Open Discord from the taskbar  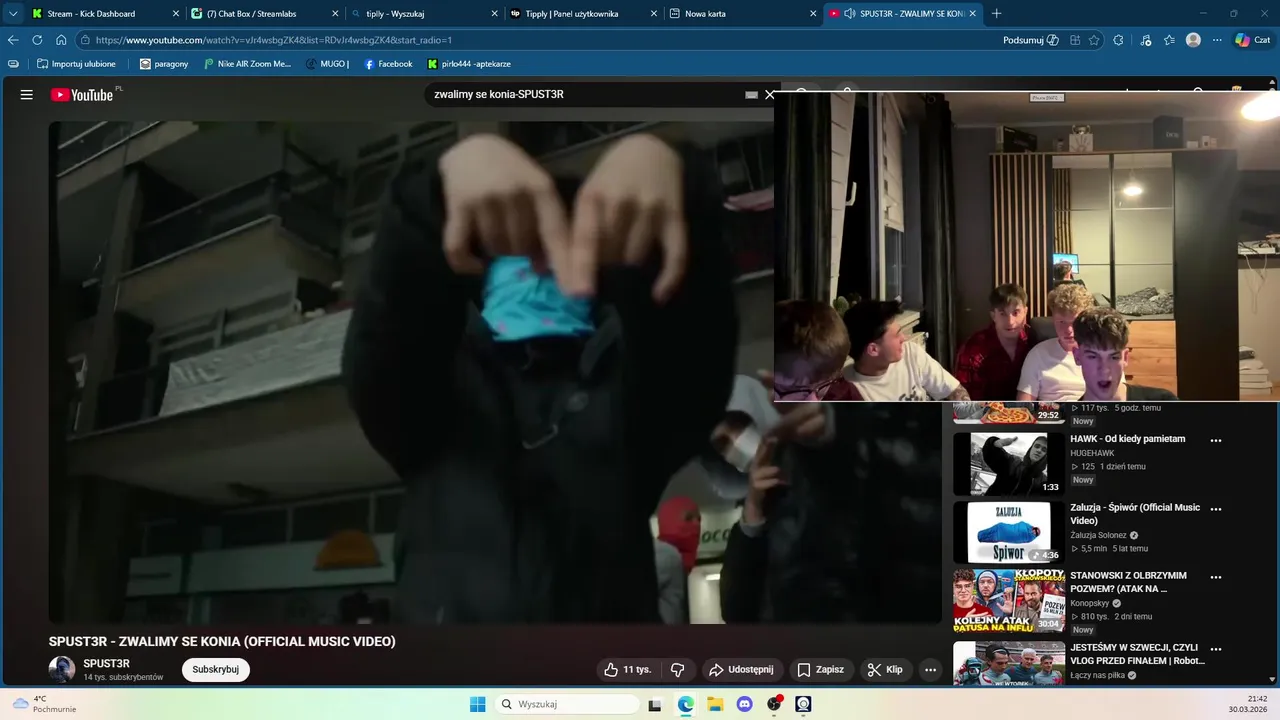pyautogui.click(x=744, y=704)
